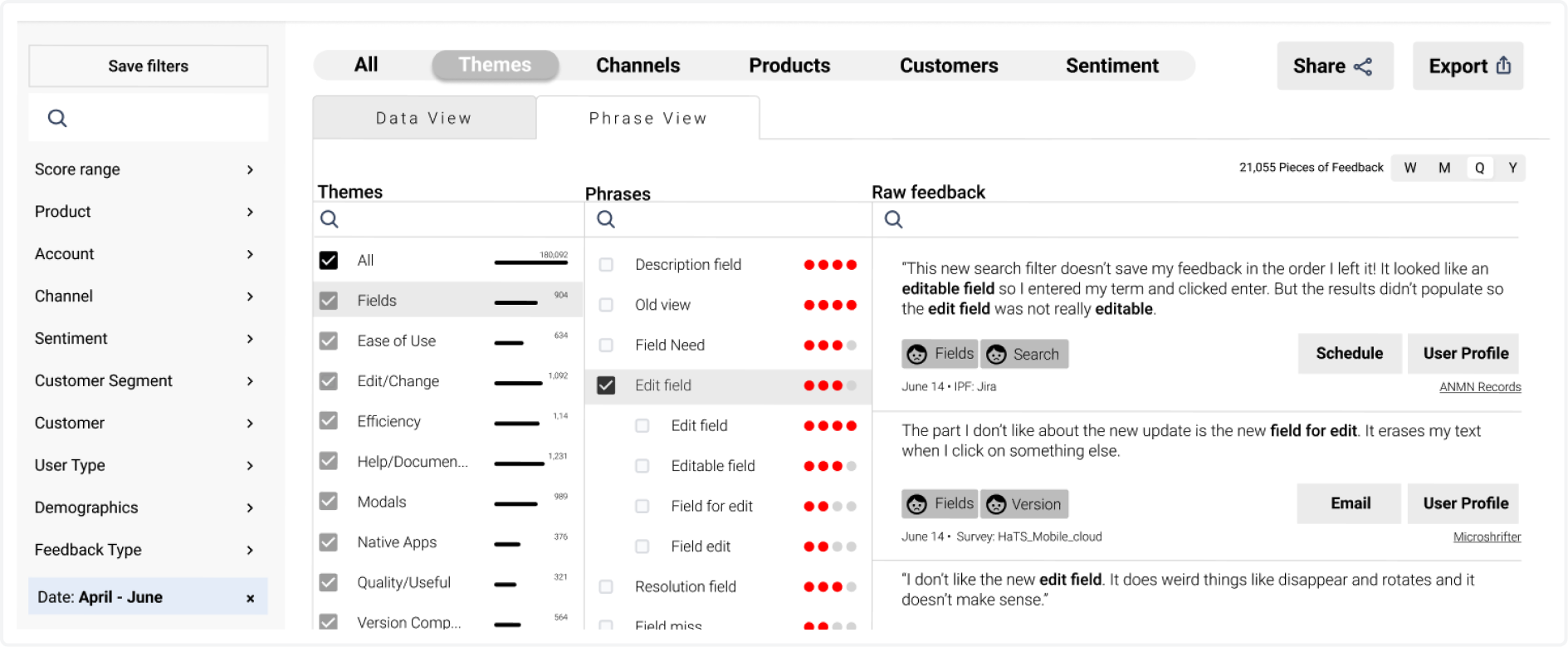Open the ANMN Records link
The height and width of the screenshot is (647, 1568).
pyautogui.click(x=1479, y=387)
